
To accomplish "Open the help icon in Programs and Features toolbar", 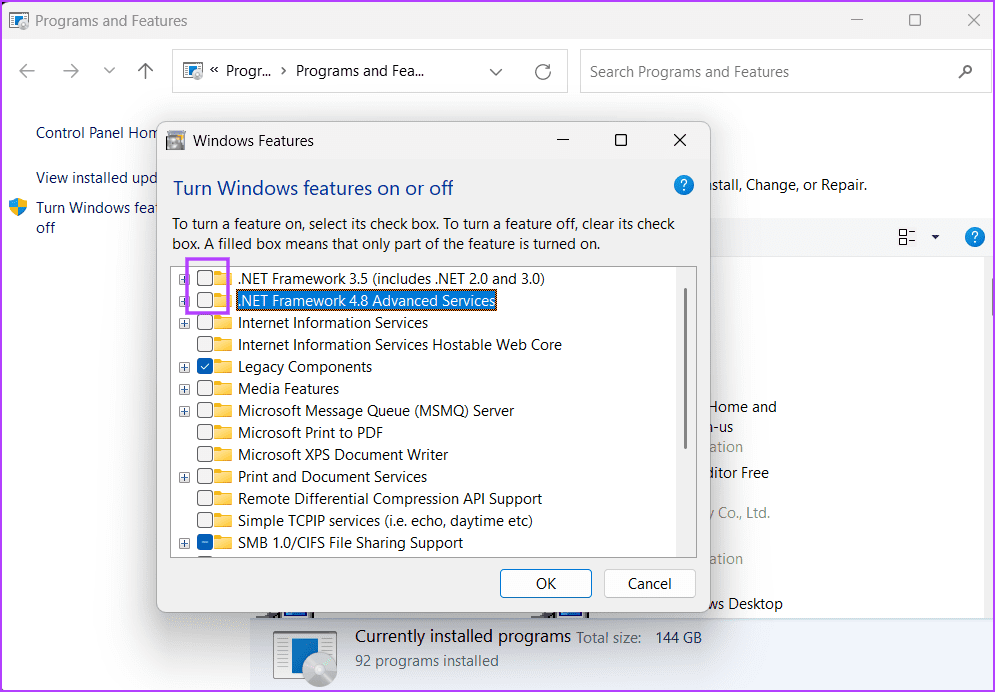I will (974, 237).
